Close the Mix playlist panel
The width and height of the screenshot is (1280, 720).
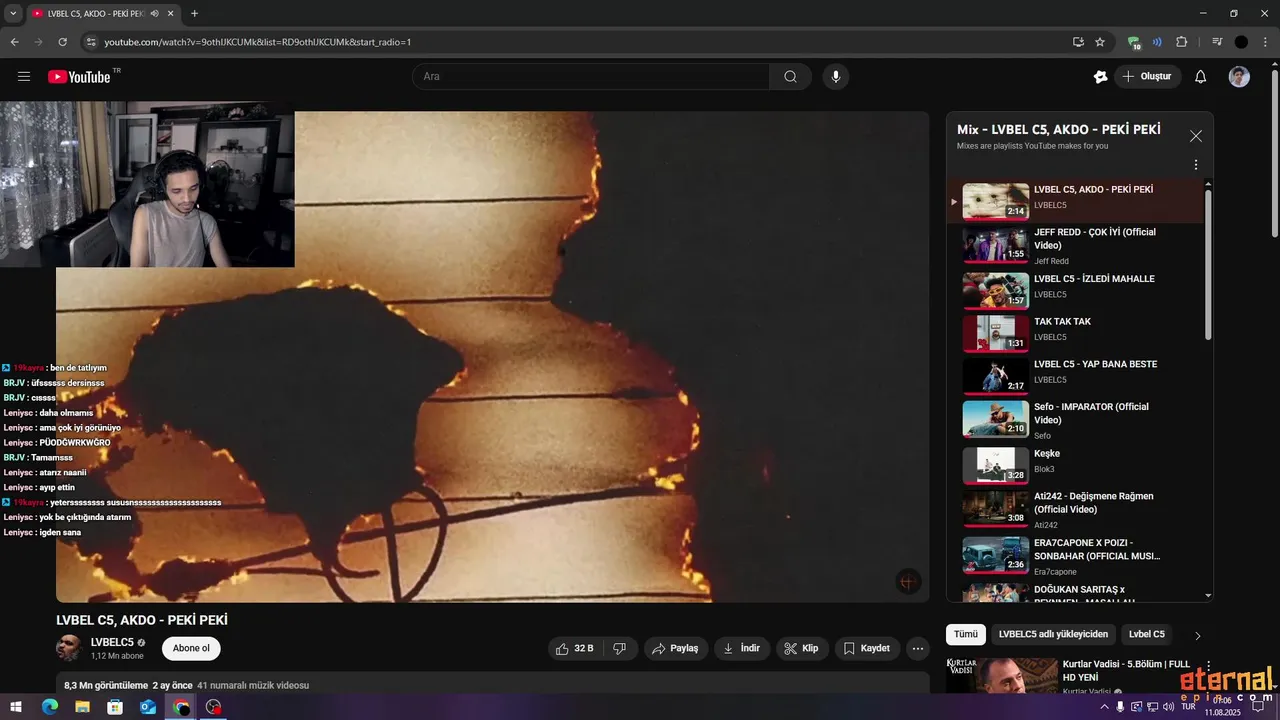[1195, 136]
